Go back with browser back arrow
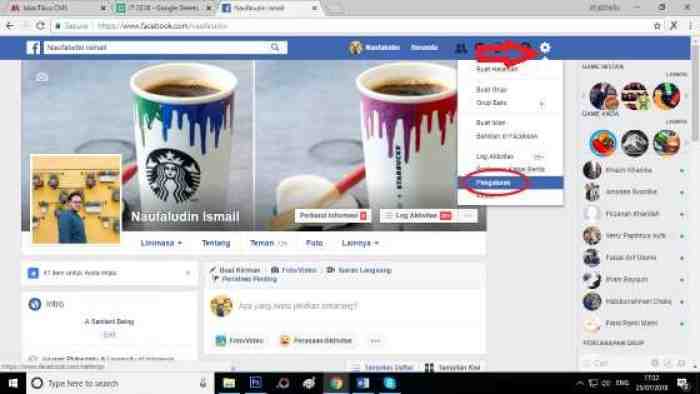 pyautogui.click(x=10, y=26)
